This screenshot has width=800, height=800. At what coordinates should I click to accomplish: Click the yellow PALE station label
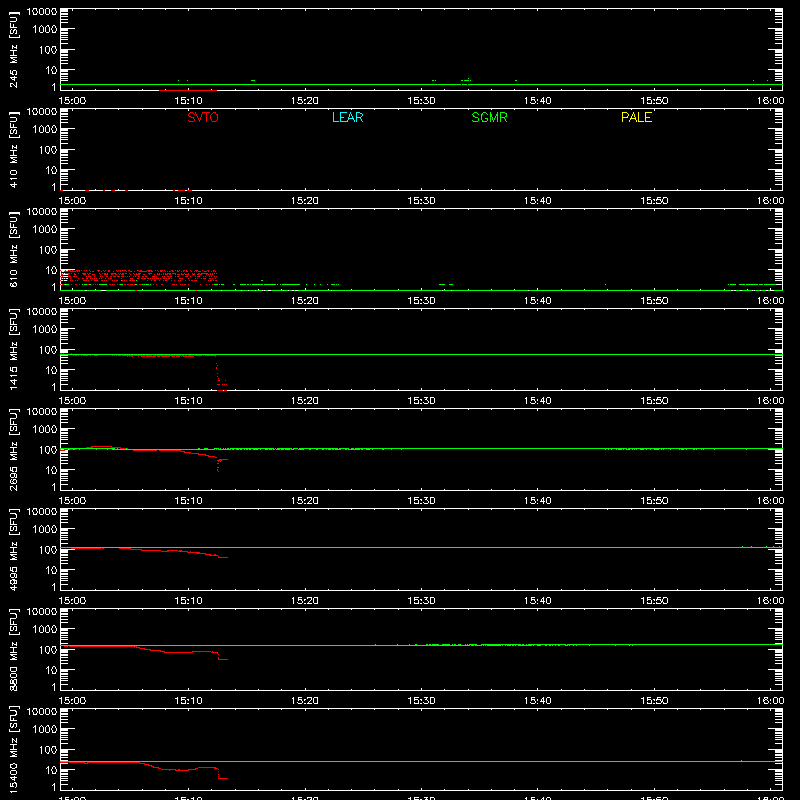tap(636, 117)
